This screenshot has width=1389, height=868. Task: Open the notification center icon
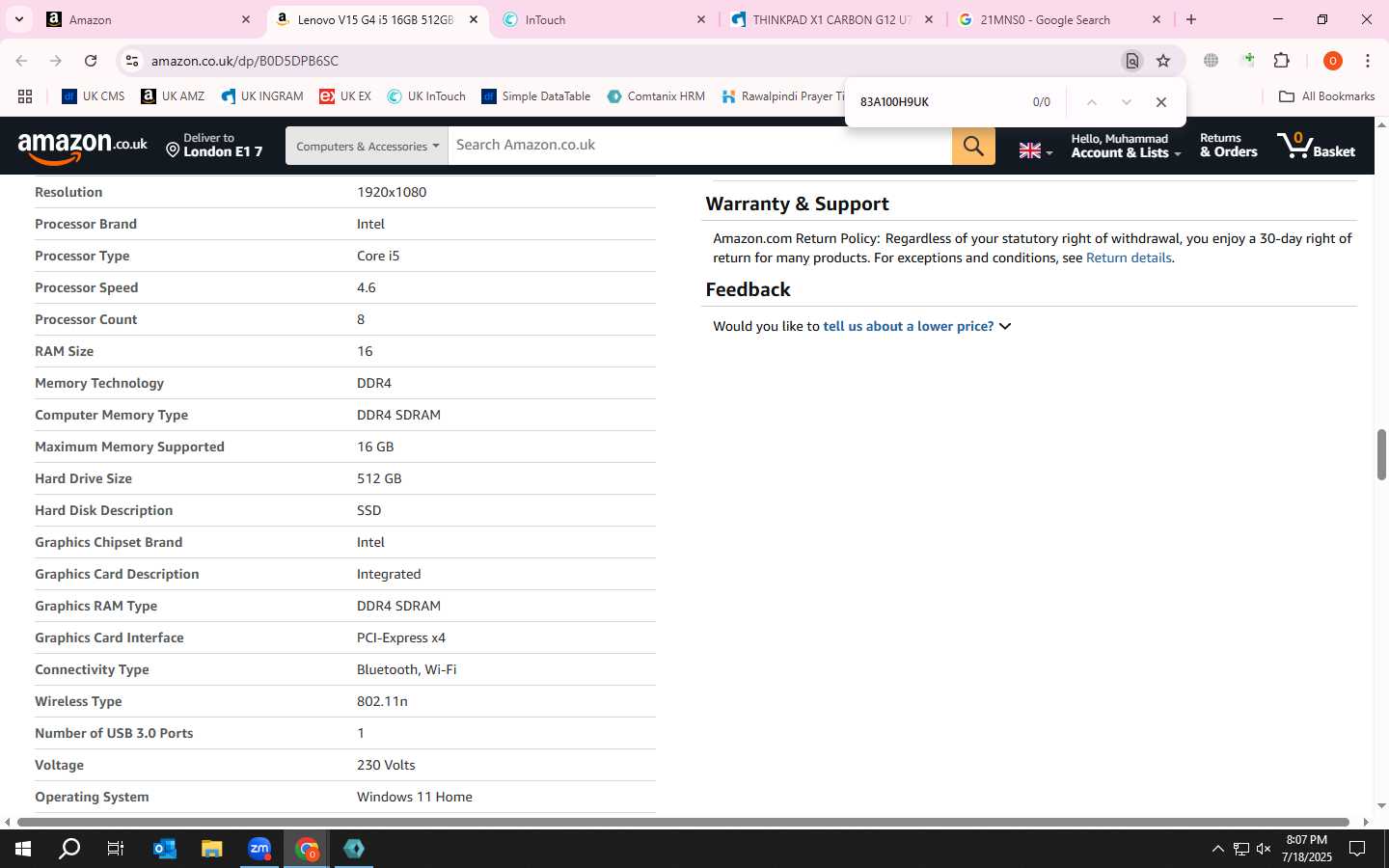(x=1356, y=849)
